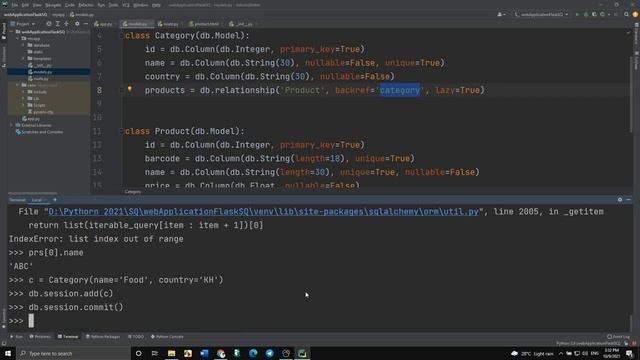Expand the database folder

click(24, 45)
